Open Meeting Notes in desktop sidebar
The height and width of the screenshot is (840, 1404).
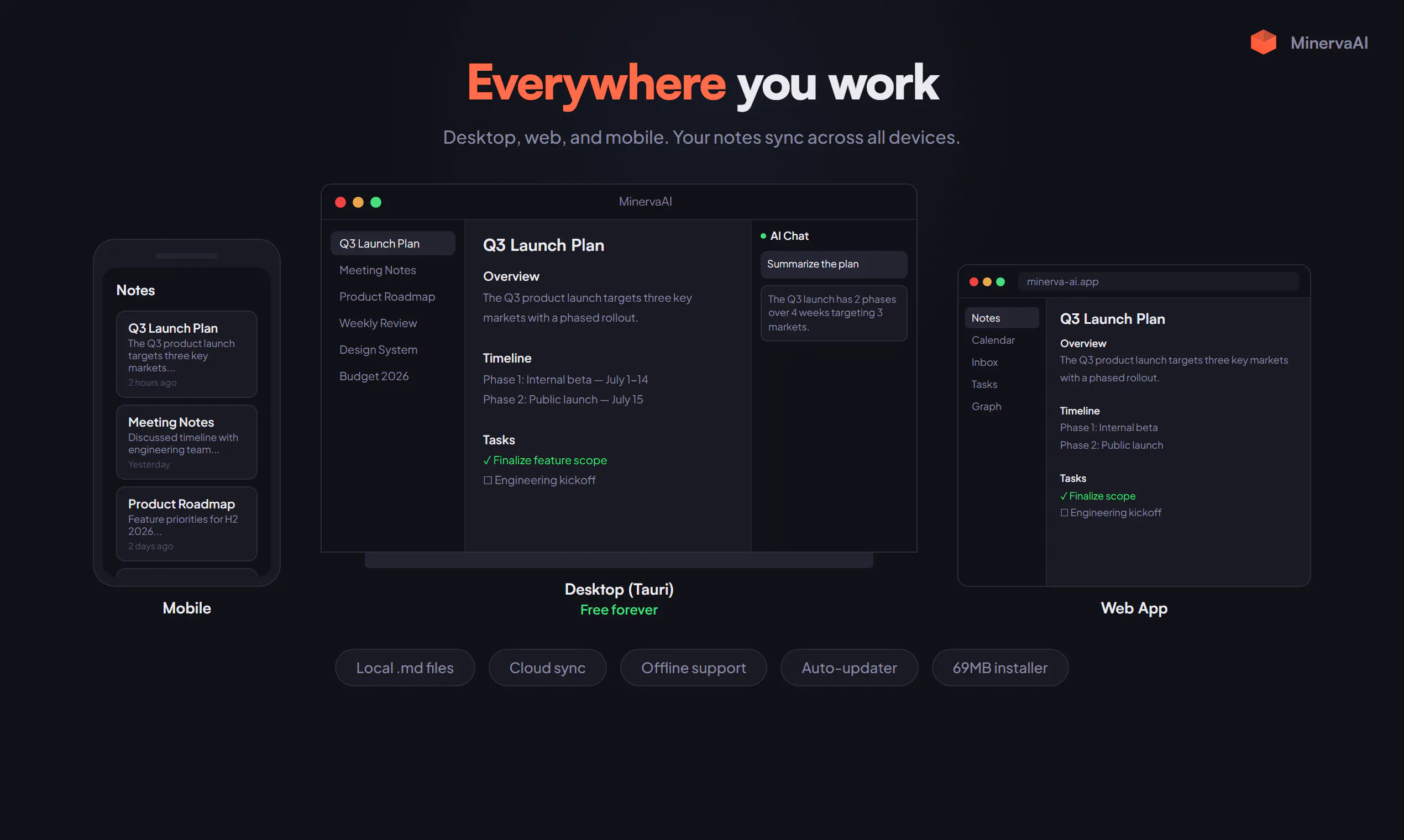click(393, 270)
